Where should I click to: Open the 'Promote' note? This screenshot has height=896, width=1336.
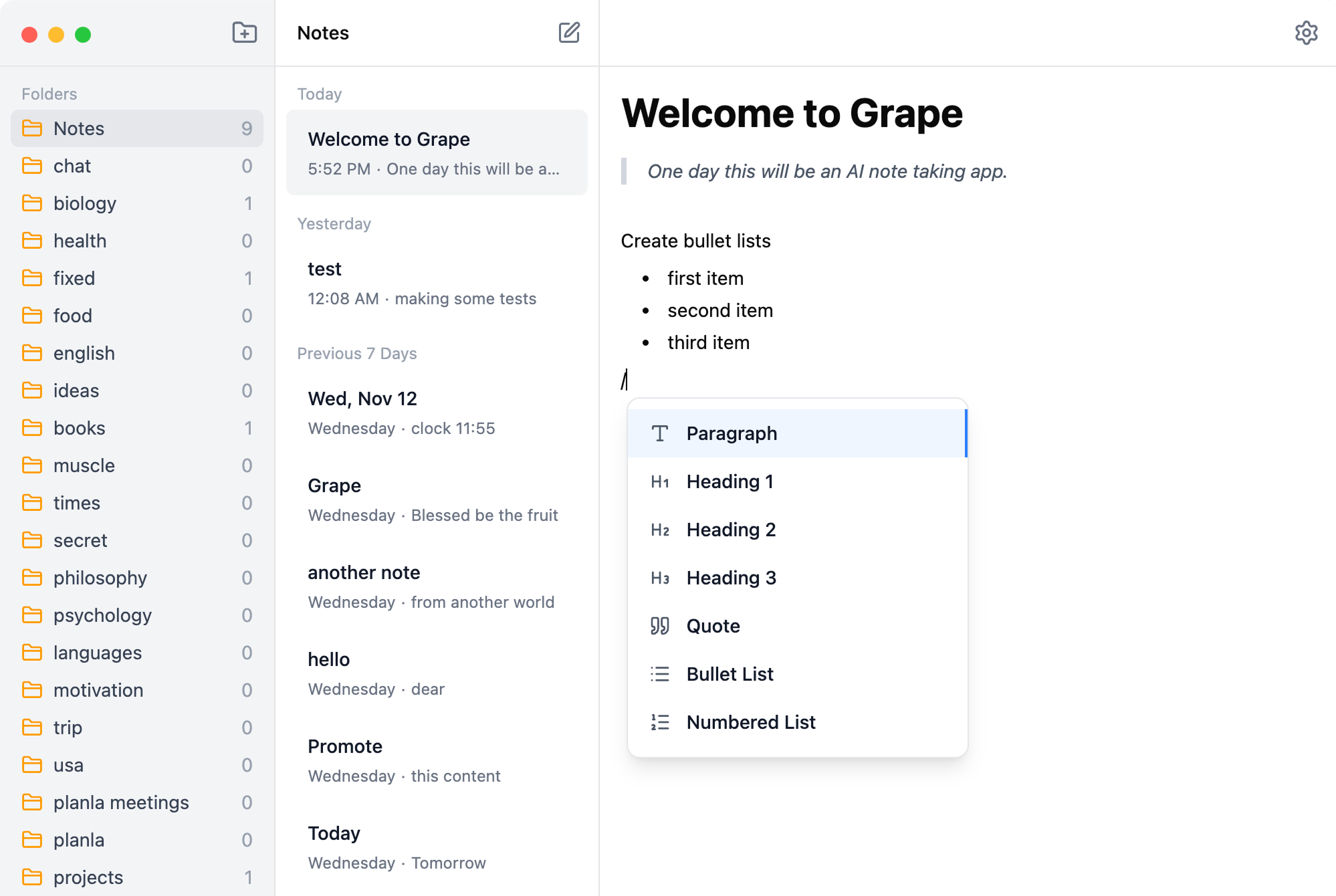(437, 760)
